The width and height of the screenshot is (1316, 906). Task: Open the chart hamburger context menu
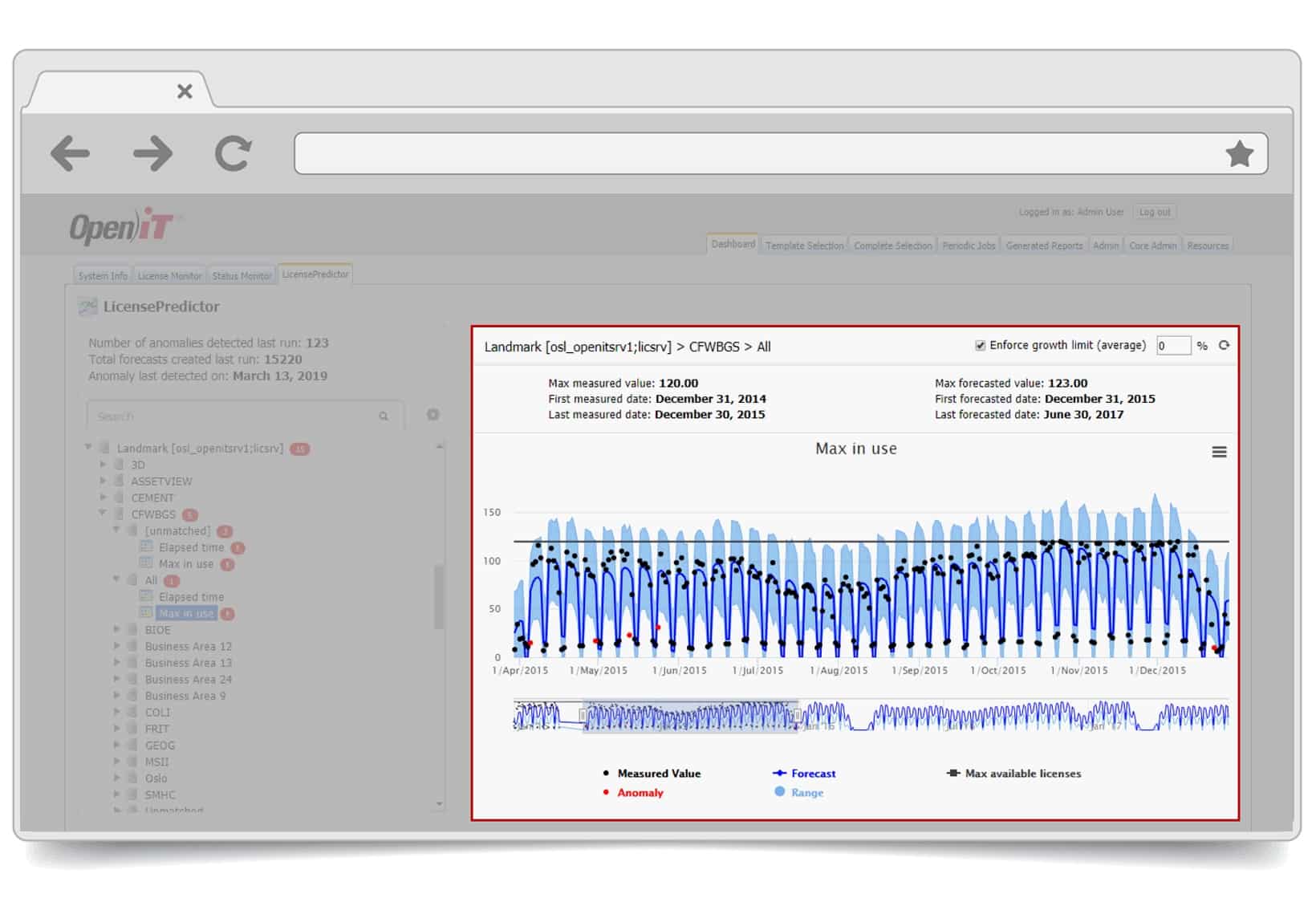pos(1219,452)
